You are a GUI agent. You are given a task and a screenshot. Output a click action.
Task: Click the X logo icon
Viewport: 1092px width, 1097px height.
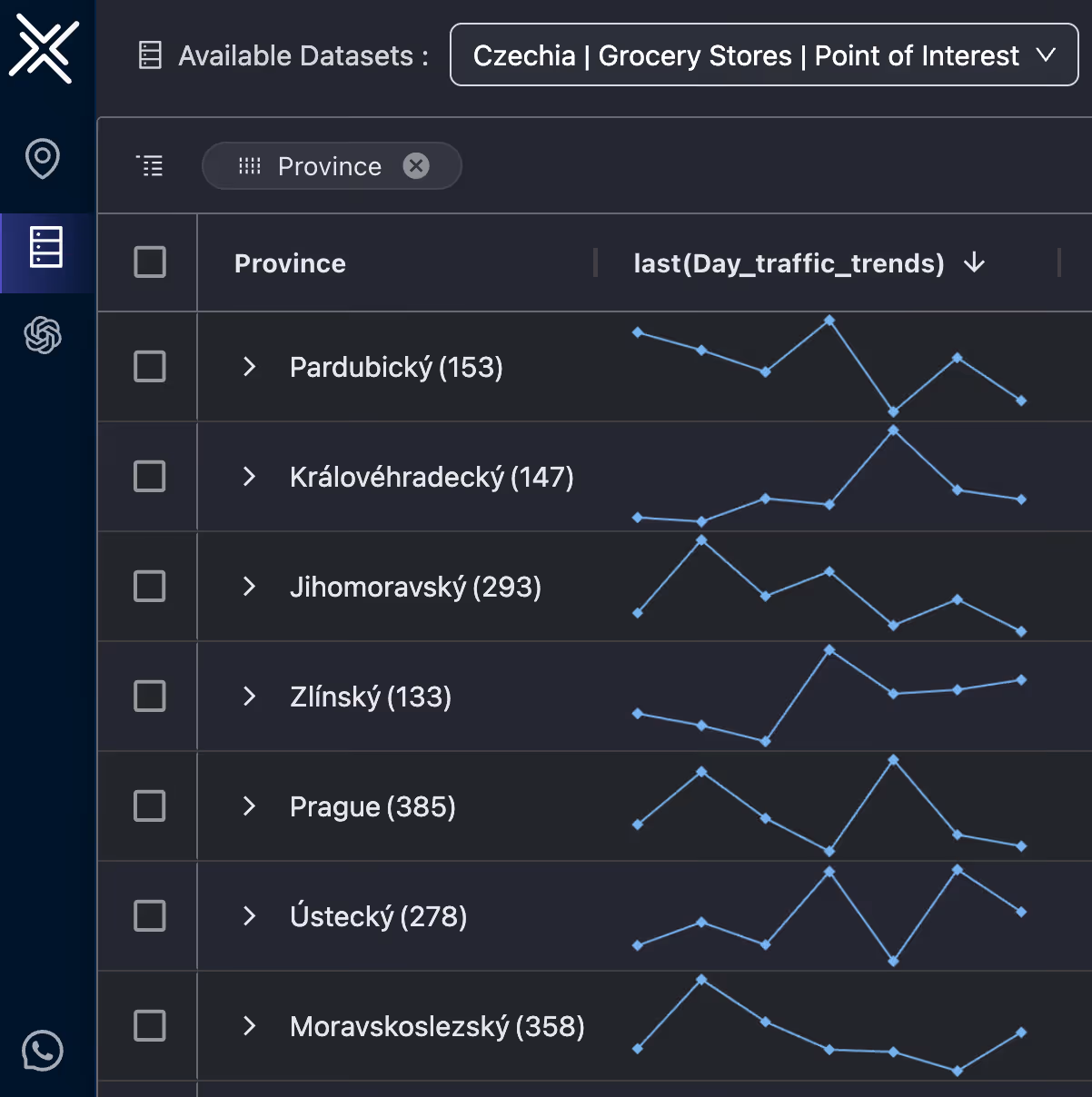pos(45,49)
